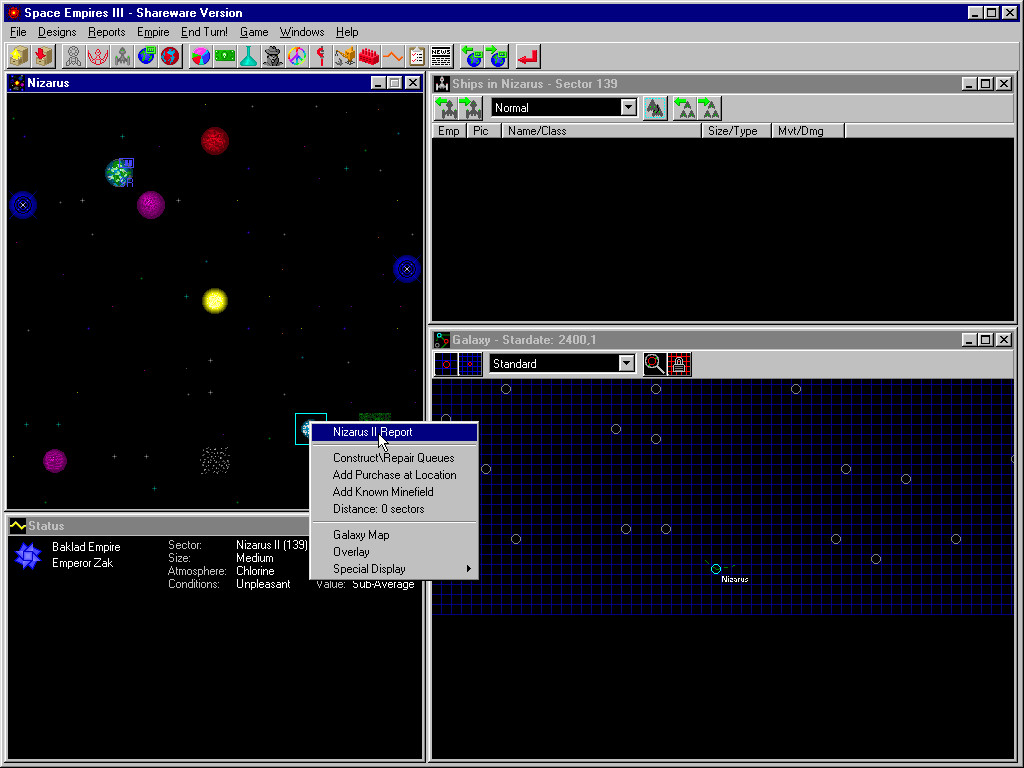Open the spy intelligence icon
The image size is (1024, 768).
(273, 57)
